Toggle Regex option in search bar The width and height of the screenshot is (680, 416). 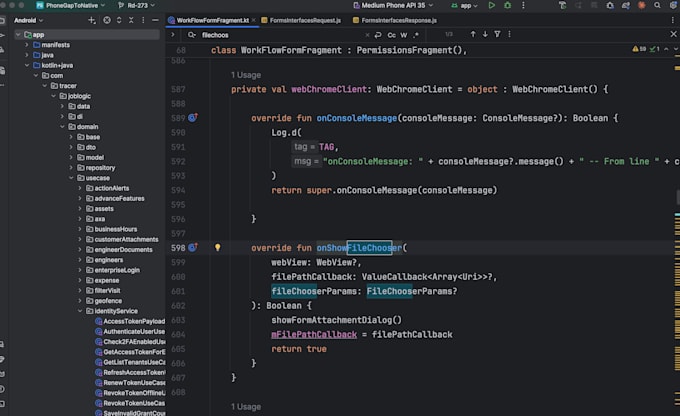coord(416,35)
